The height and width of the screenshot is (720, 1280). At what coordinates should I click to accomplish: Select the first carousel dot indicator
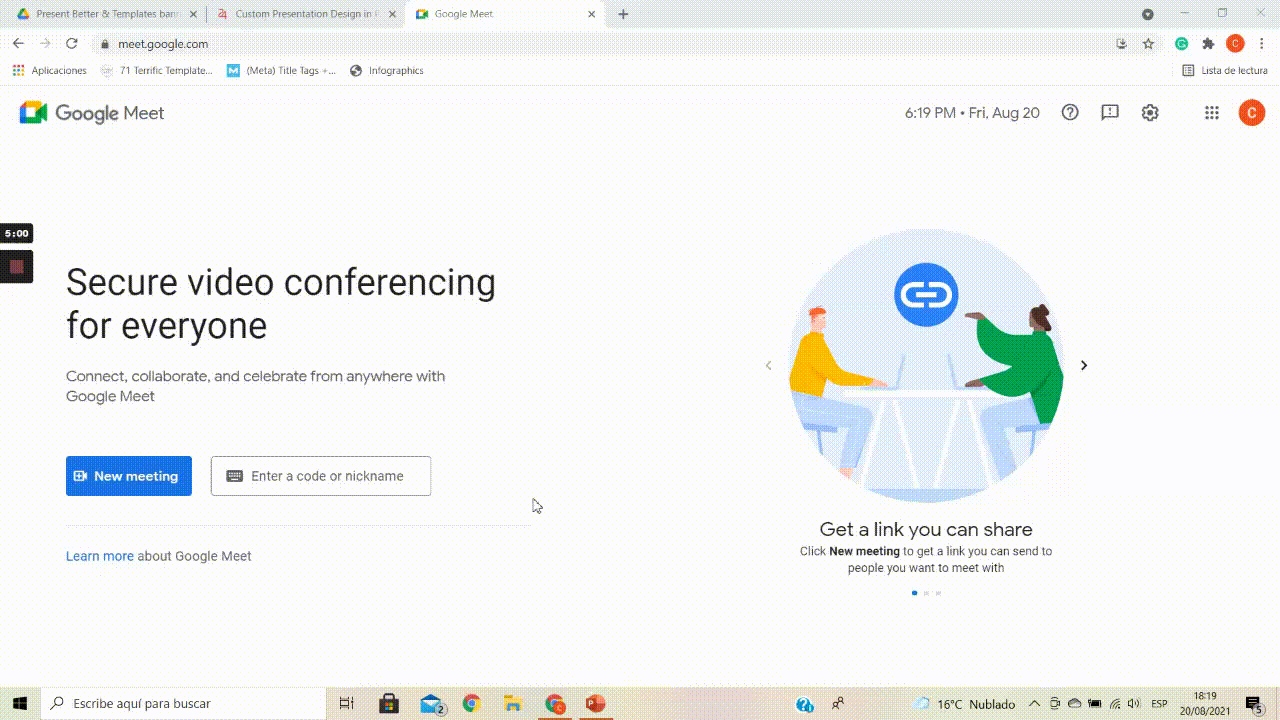(914, 593)
